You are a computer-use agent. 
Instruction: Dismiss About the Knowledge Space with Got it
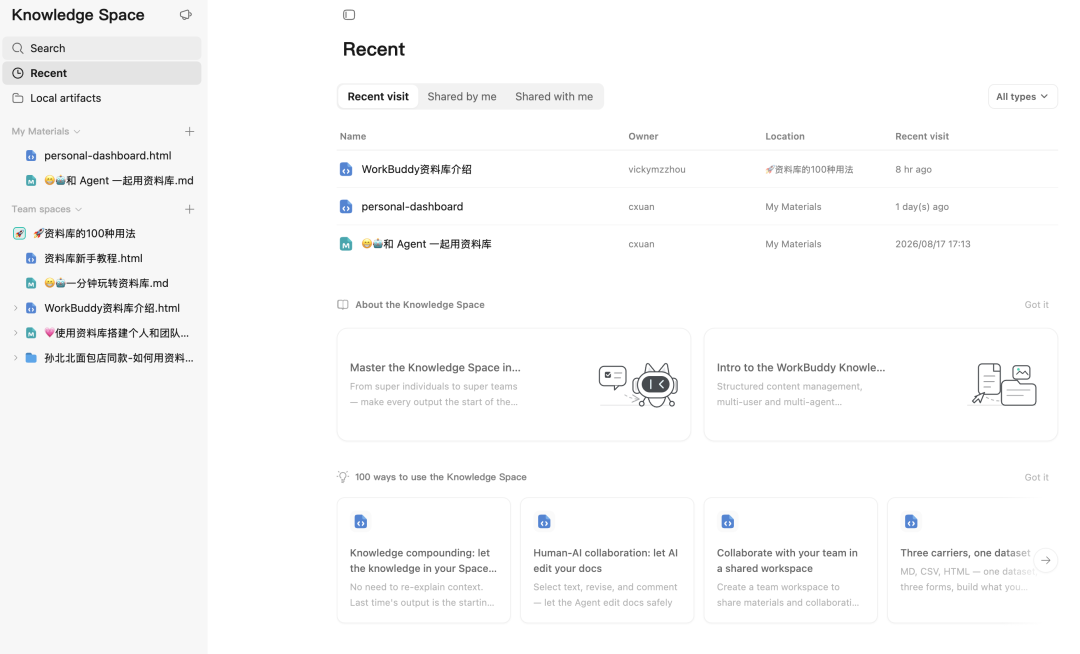click(x=1036, y=304)
